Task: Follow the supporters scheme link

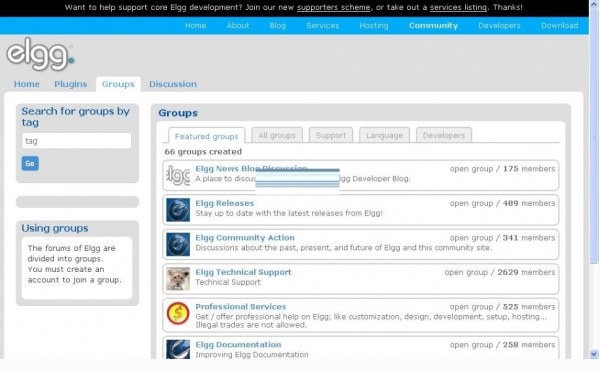Action: pyautogui.click(x=334, y=7)
